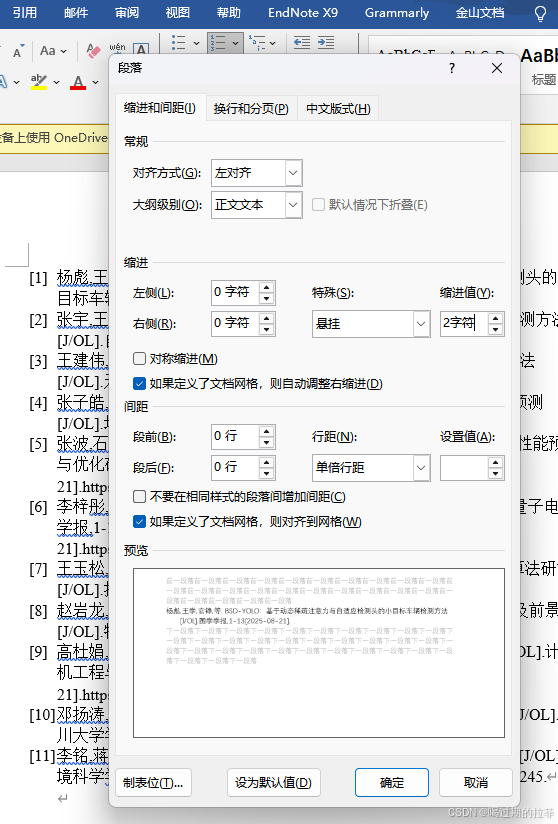
Task: Click the 设为默认值 button
Action: (x=273, y=782)
